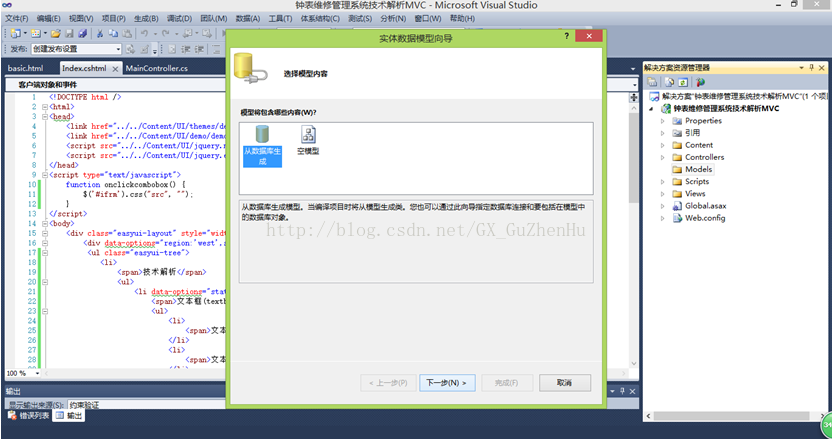832x439 pixels.
Task: Collapse the head tag in code editor
Action: [x=45, y=117]
